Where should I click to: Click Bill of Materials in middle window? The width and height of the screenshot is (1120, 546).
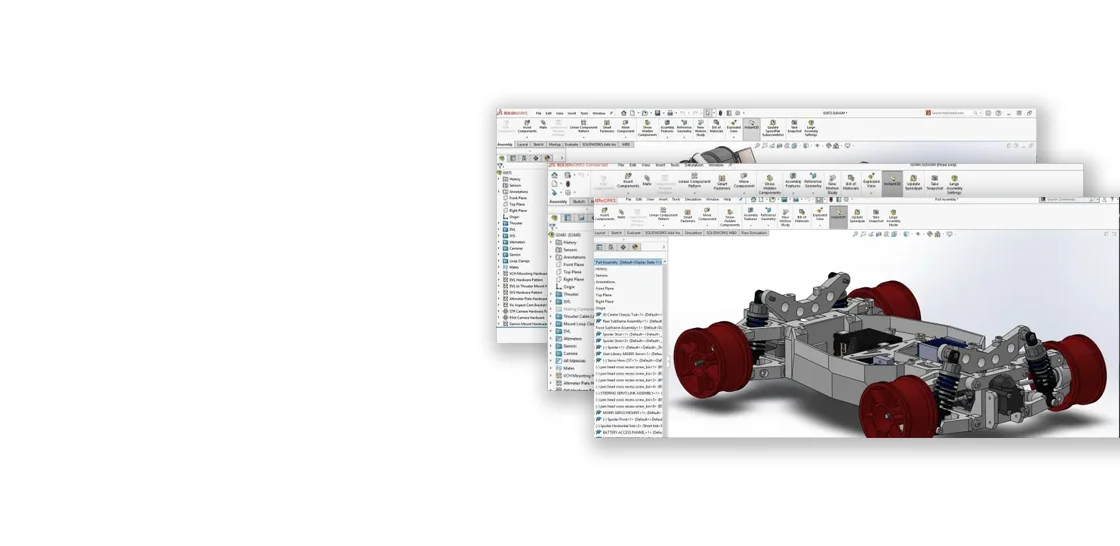point(851,182)
